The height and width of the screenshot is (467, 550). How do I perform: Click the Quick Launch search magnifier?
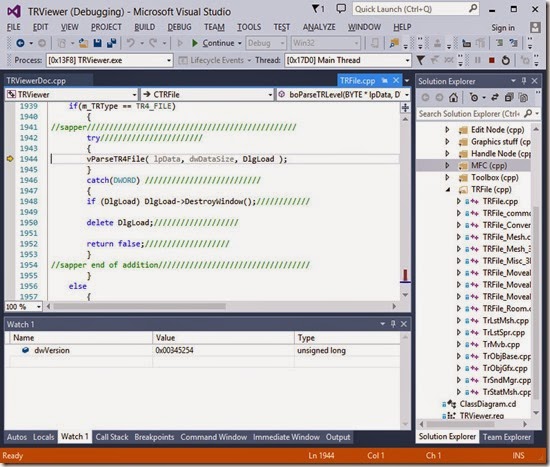pyautogui.click(x=473, y=8)
